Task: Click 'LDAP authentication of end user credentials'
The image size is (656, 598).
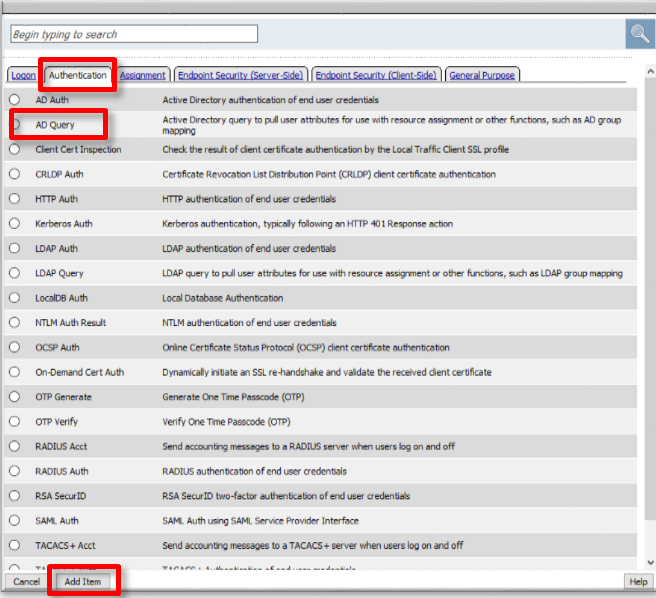Action: (x=249, y=249)
